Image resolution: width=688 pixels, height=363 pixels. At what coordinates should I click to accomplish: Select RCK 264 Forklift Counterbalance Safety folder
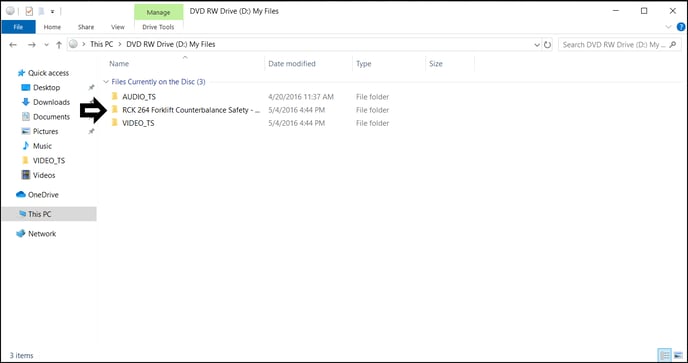191,110
